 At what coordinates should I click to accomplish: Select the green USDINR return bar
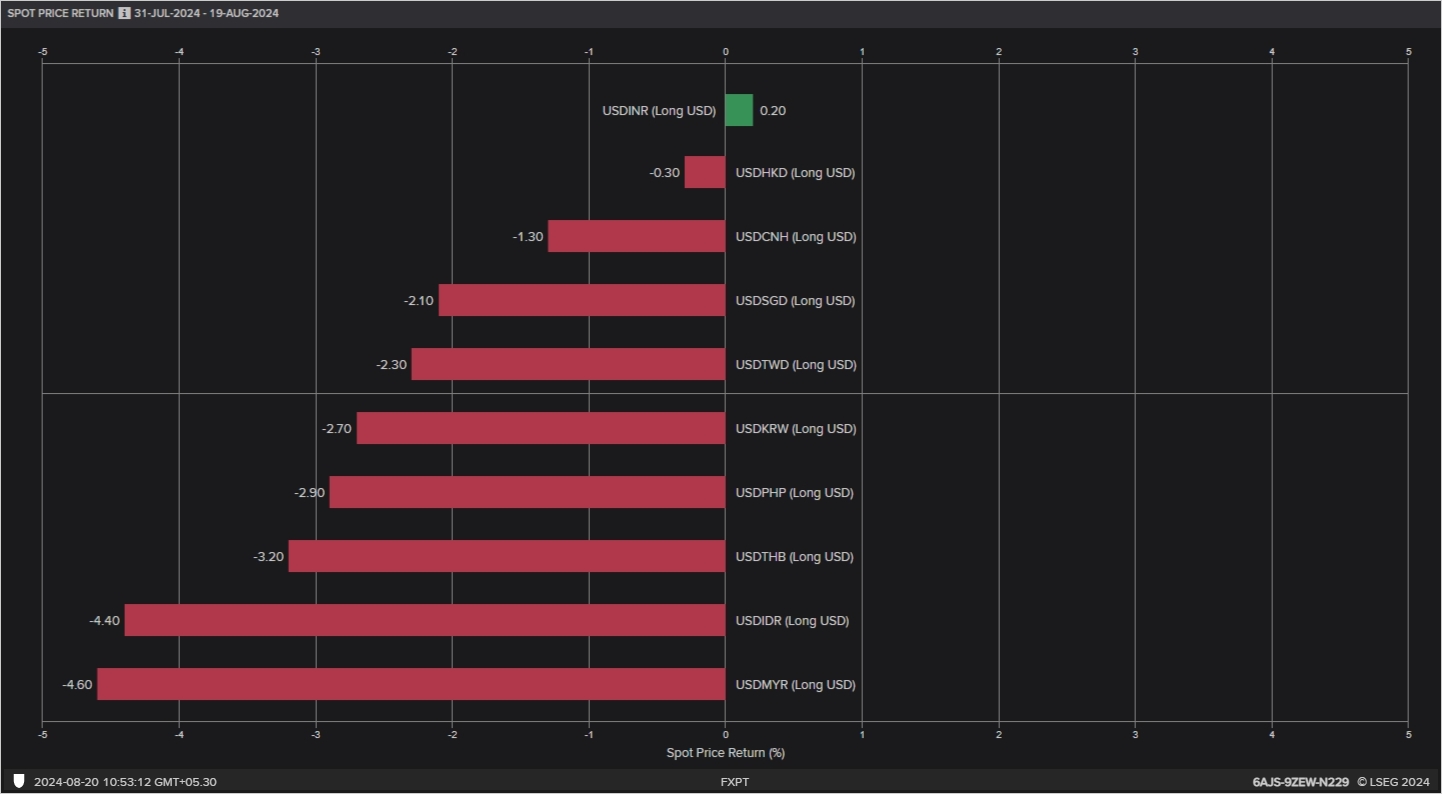[x=738, y=110]
